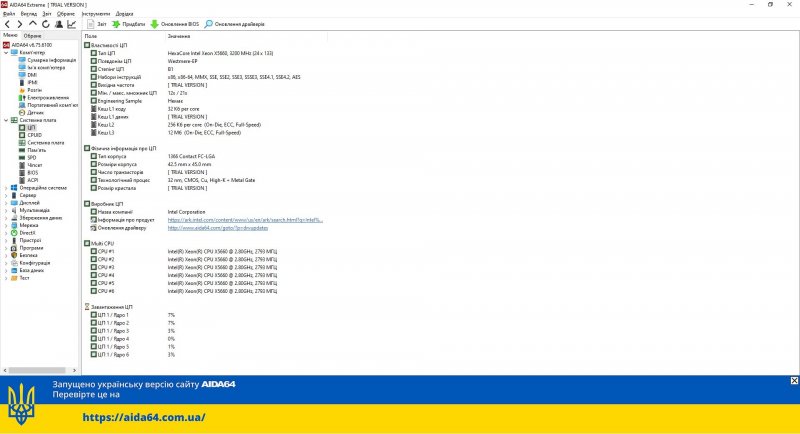800x434 pixels.
Task: Open the Інструменти menu
Action: click(x=96, y=13)
